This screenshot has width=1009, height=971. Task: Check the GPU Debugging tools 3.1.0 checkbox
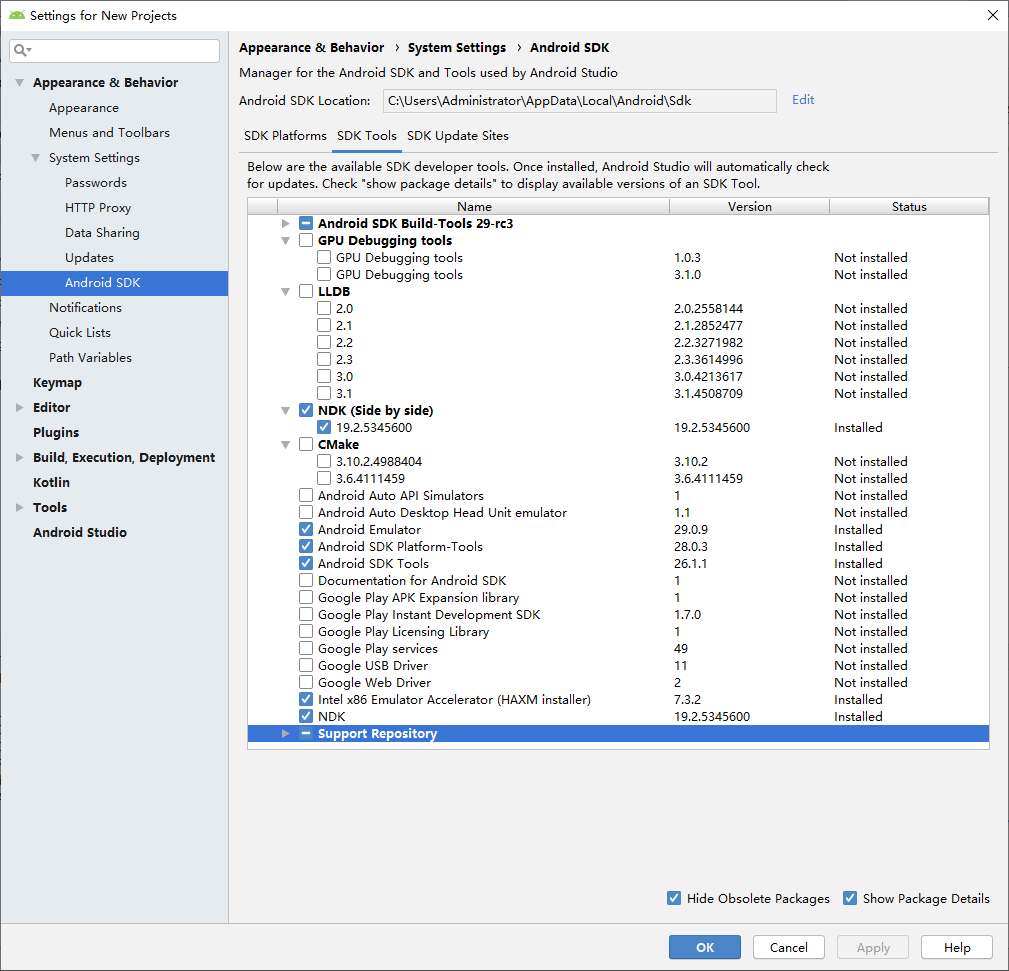click(x=324, y=274)
